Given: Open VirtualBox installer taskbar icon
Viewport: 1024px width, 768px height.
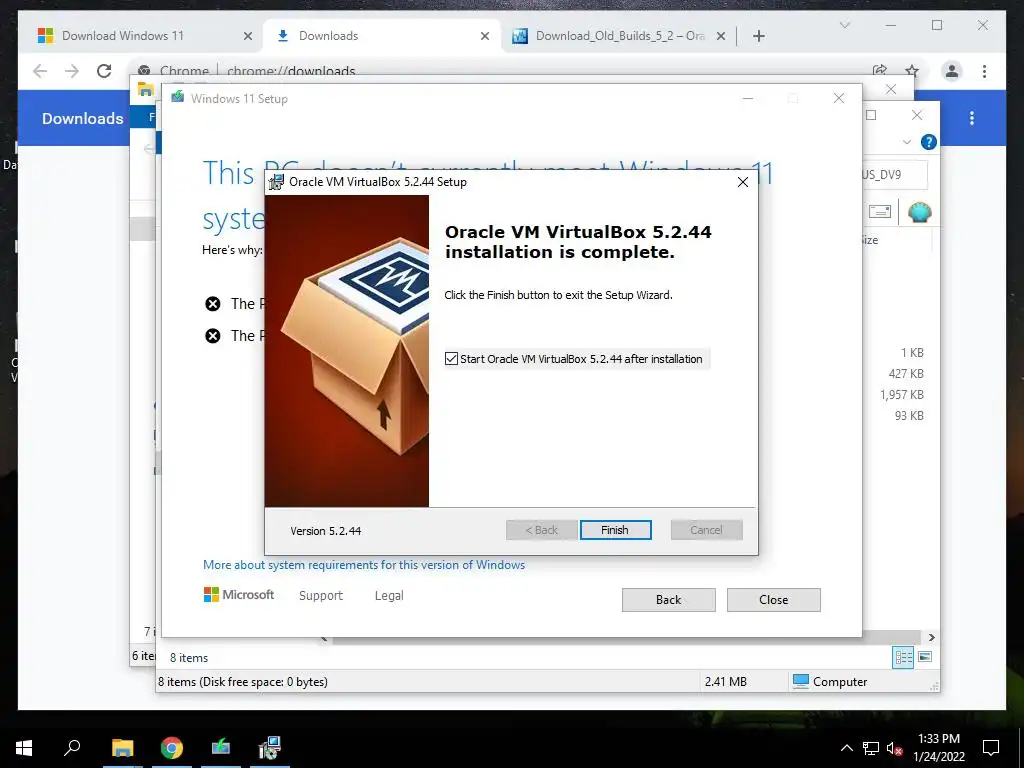Looking at the screenshot, I should 270,748.
